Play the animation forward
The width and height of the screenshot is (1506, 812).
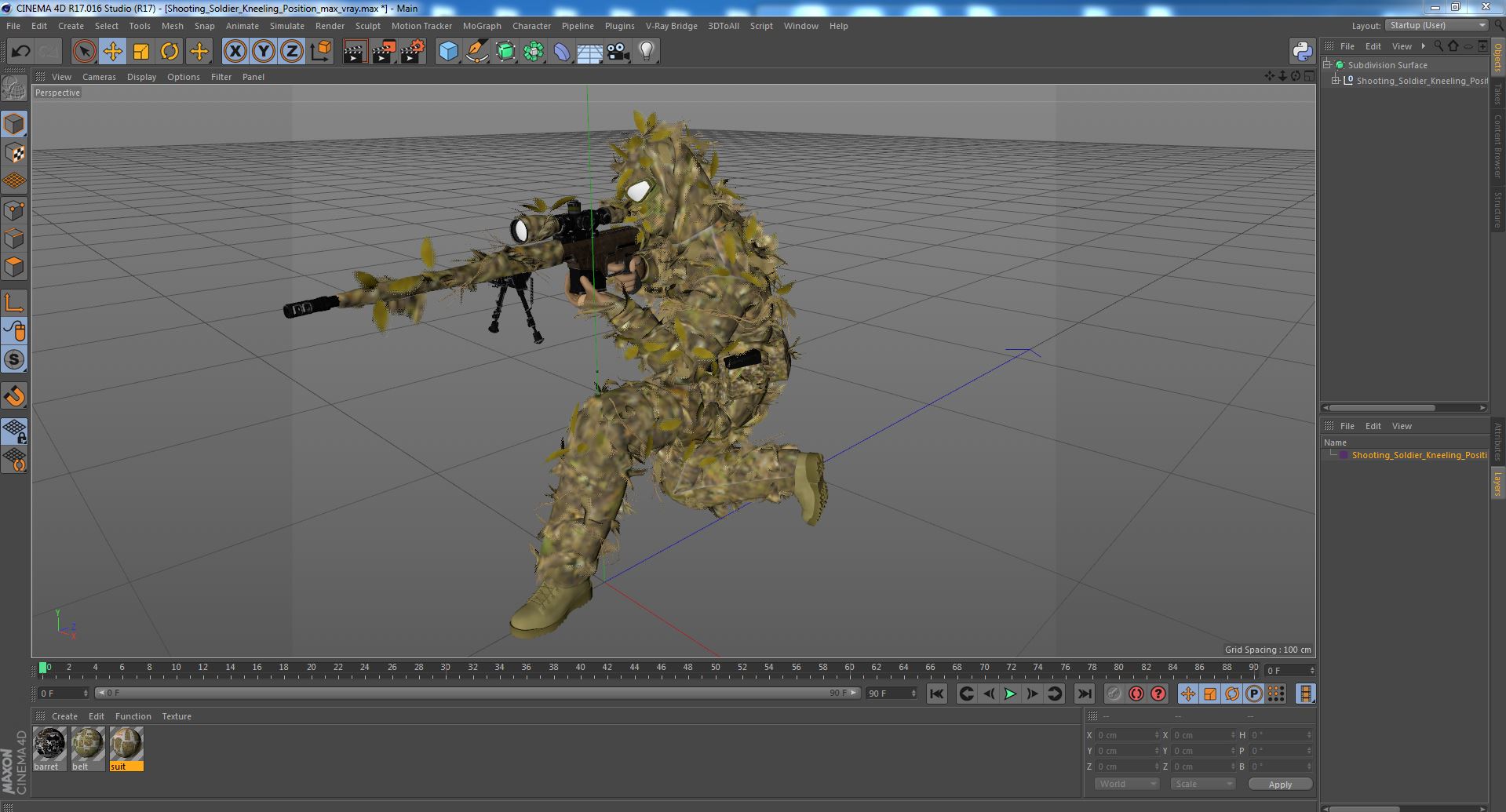coord(1011,694)
